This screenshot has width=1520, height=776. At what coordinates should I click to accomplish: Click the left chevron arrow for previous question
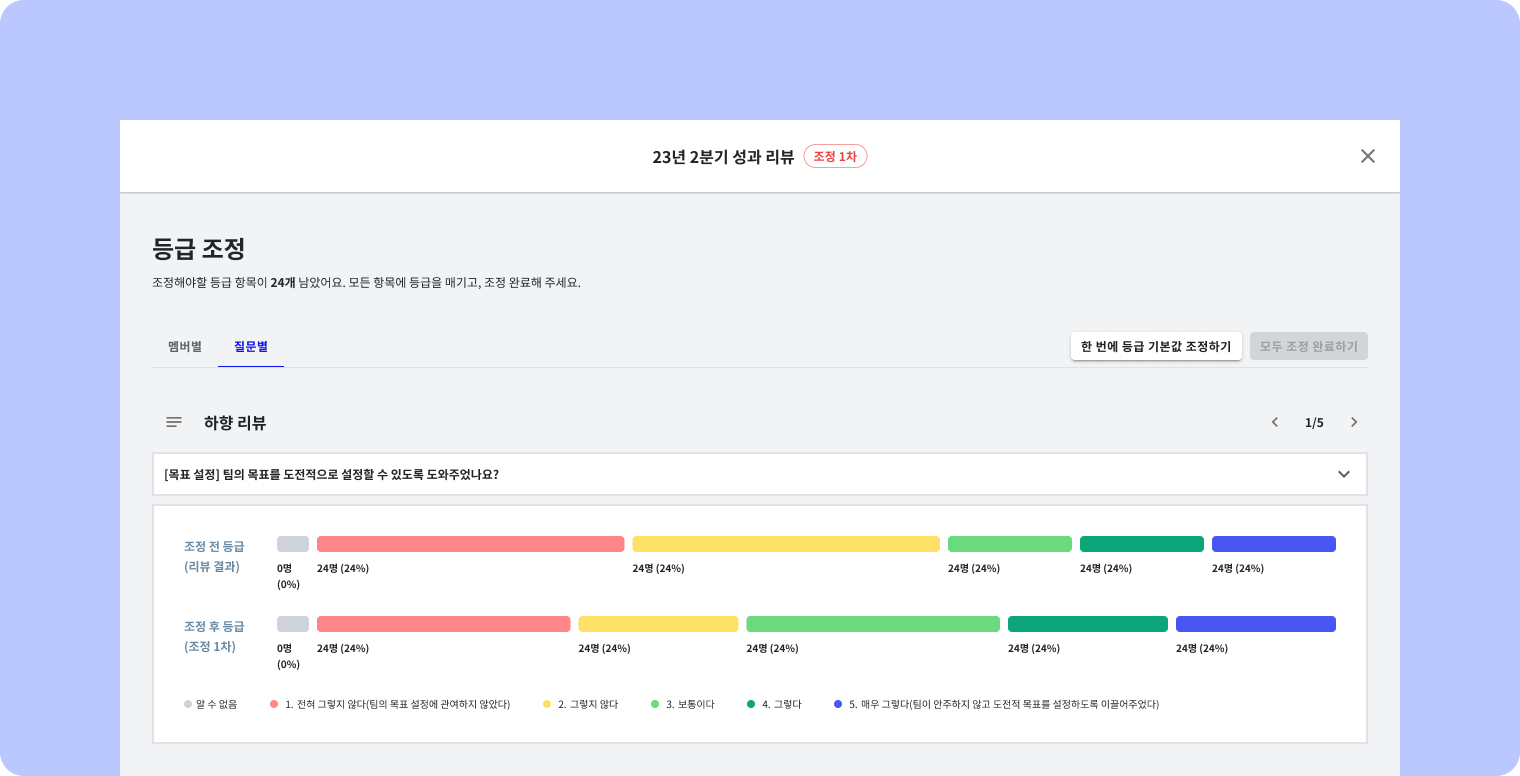pos(1275,422)
